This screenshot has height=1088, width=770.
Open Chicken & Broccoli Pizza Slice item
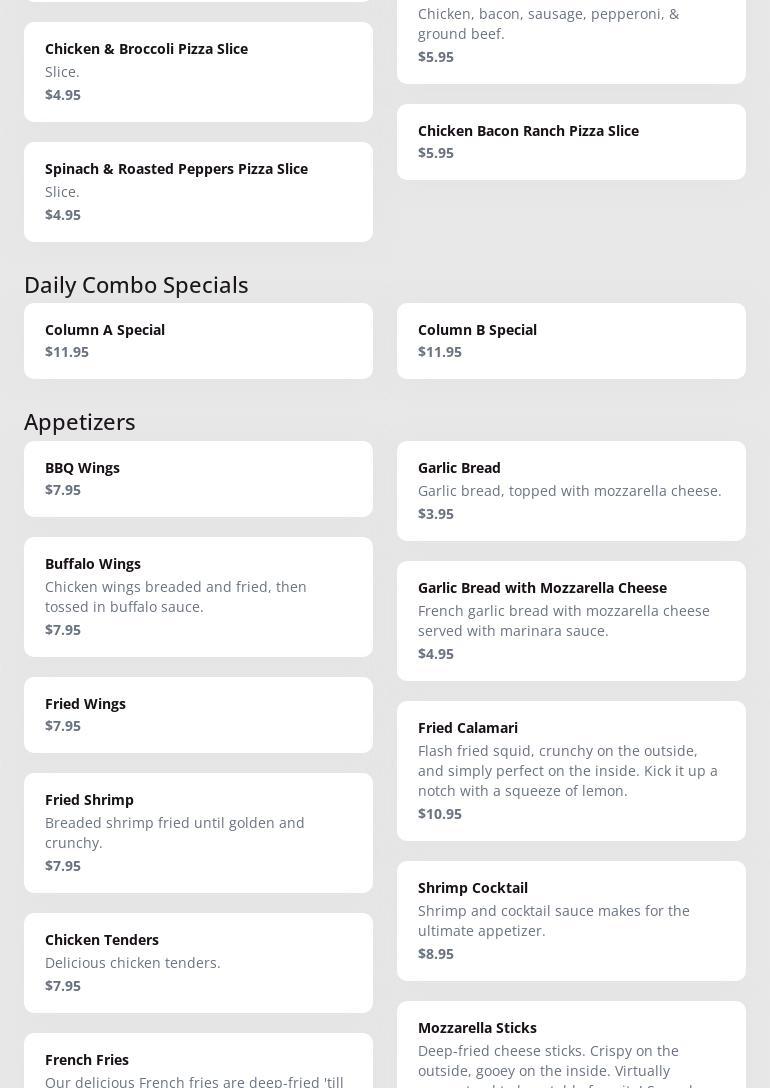point(198,72)
